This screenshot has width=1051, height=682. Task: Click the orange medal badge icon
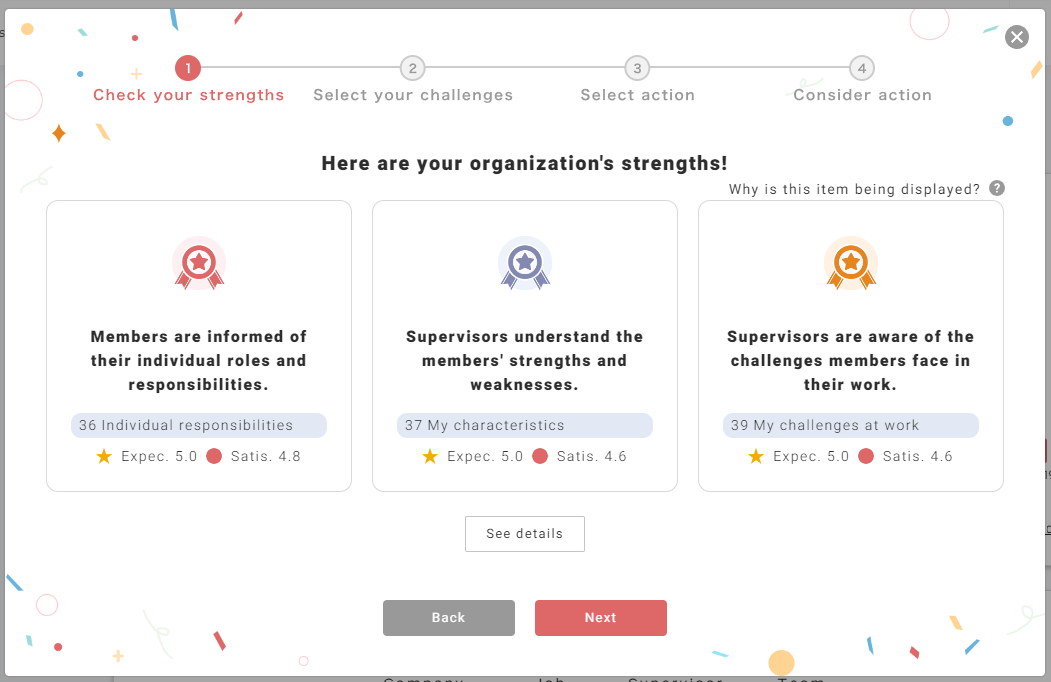point(851,264)
